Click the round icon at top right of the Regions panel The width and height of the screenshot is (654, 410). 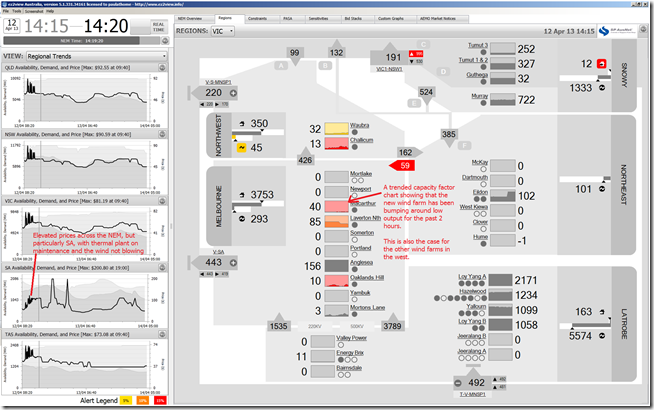click(644, 29)
